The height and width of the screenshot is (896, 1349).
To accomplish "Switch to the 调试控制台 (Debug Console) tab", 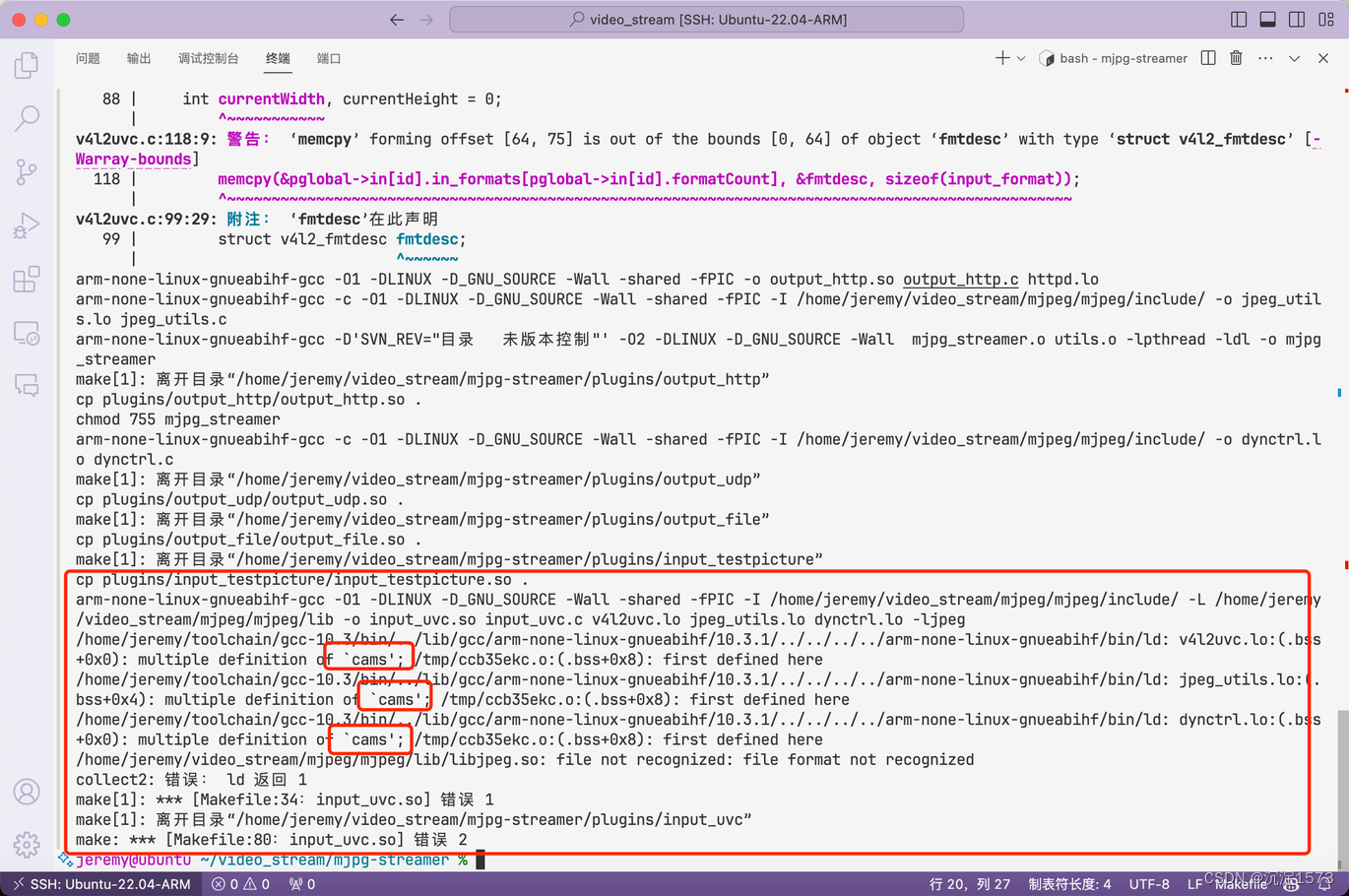I will [x=209, y=59].
